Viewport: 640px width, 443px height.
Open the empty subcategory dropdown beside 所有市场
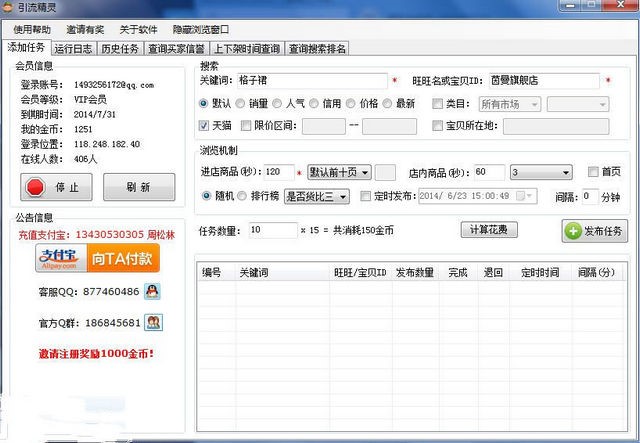578,104
